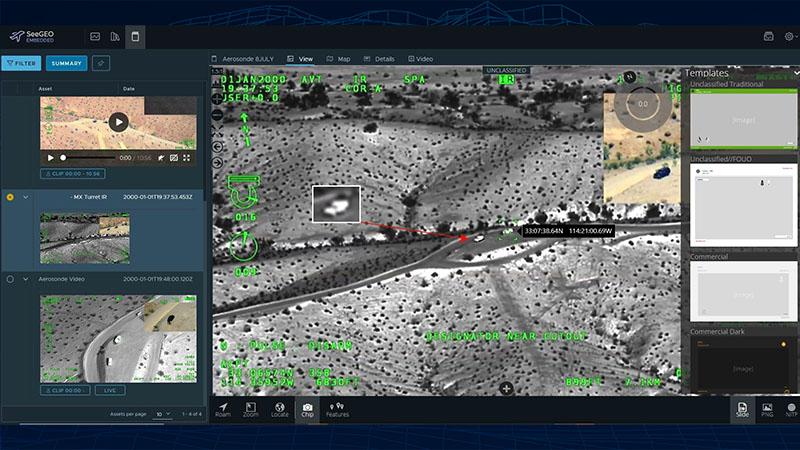The height and width of the screenshot is (450, 800).
Task: Click the SeeGEO Embedded logo
Action: (x=32, y=37)
